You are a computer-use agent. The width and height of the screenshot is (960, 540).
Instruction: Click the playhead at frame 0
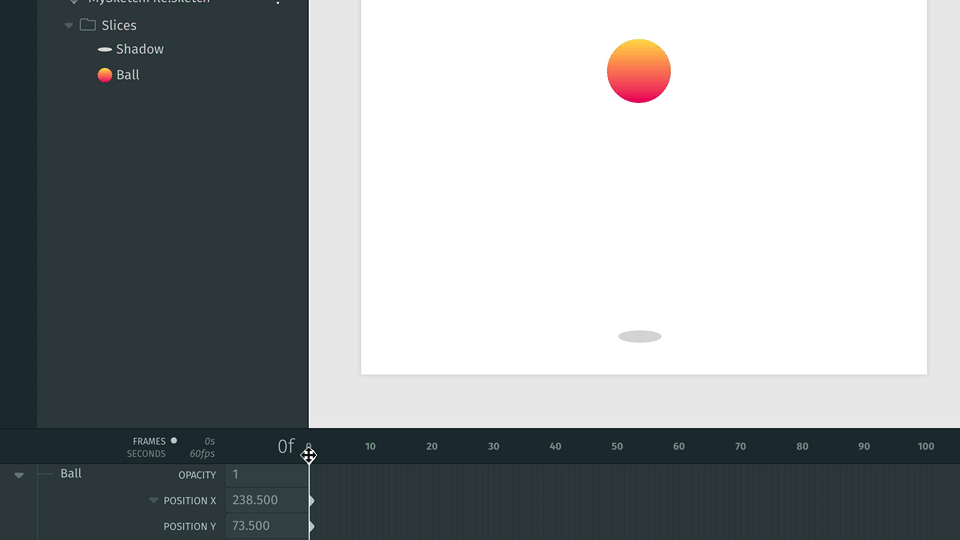(x=309, y=455)
